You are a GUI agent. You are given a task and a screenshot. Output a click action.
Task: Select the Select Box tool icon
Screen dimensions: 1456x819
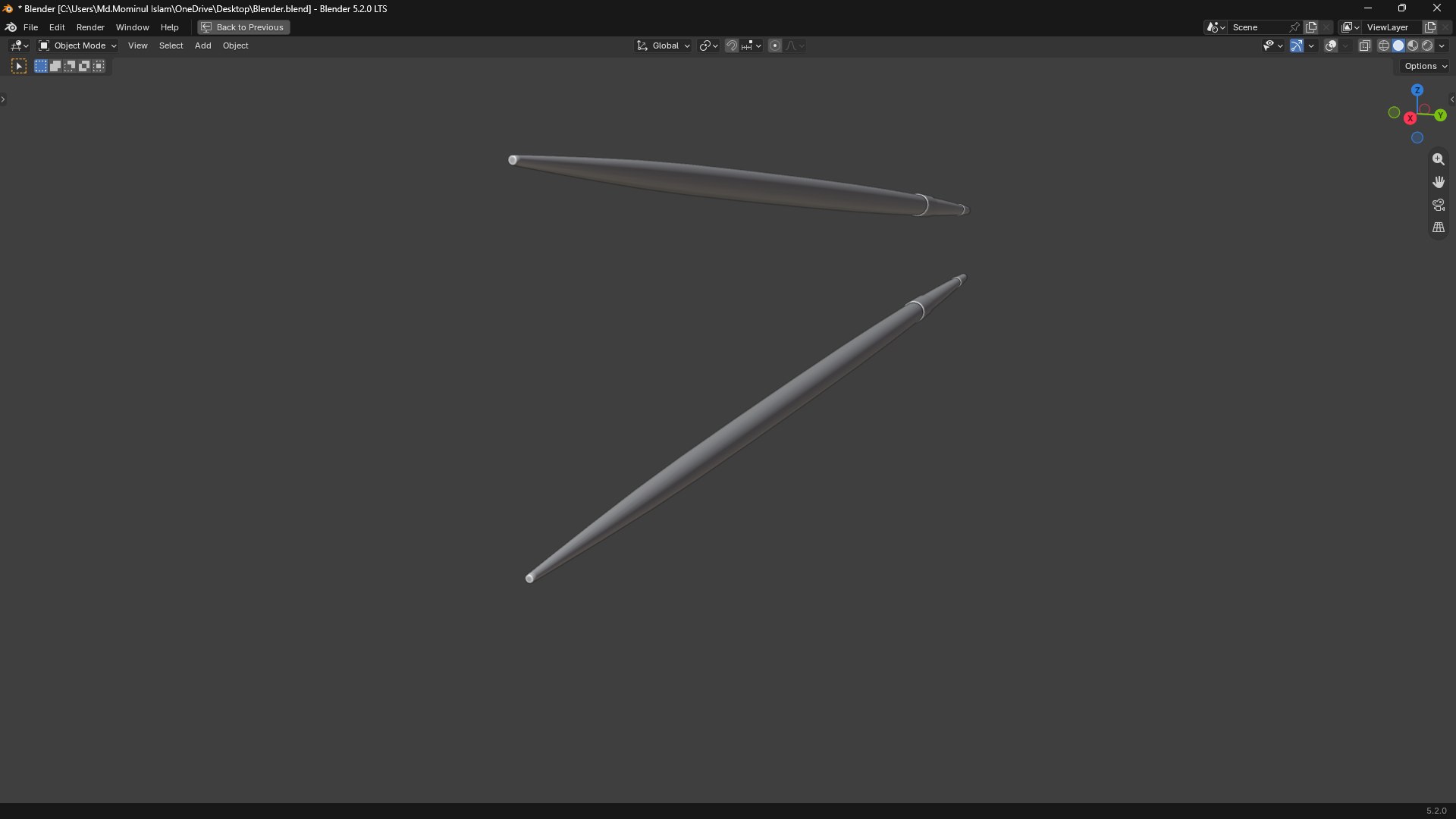point(19,67)
